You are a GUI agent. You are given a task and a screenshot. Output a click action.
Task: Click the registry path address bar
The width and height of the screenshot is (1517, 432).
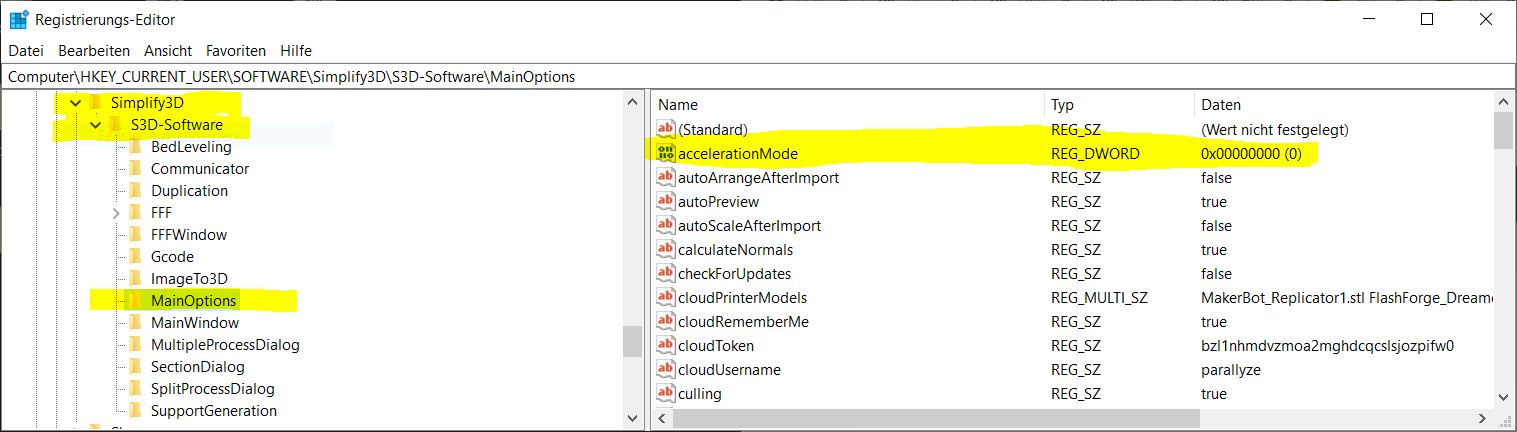758,76
